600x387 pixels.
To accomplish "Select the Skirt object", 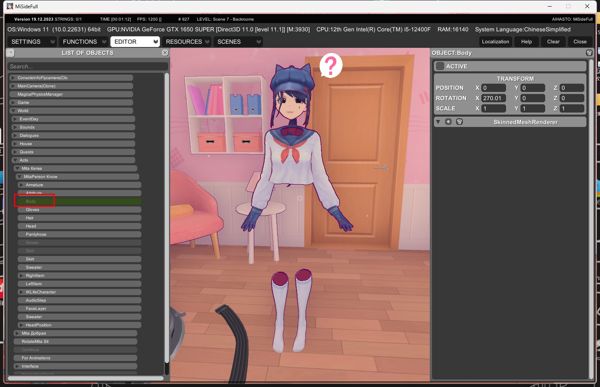I will [80, 259].
